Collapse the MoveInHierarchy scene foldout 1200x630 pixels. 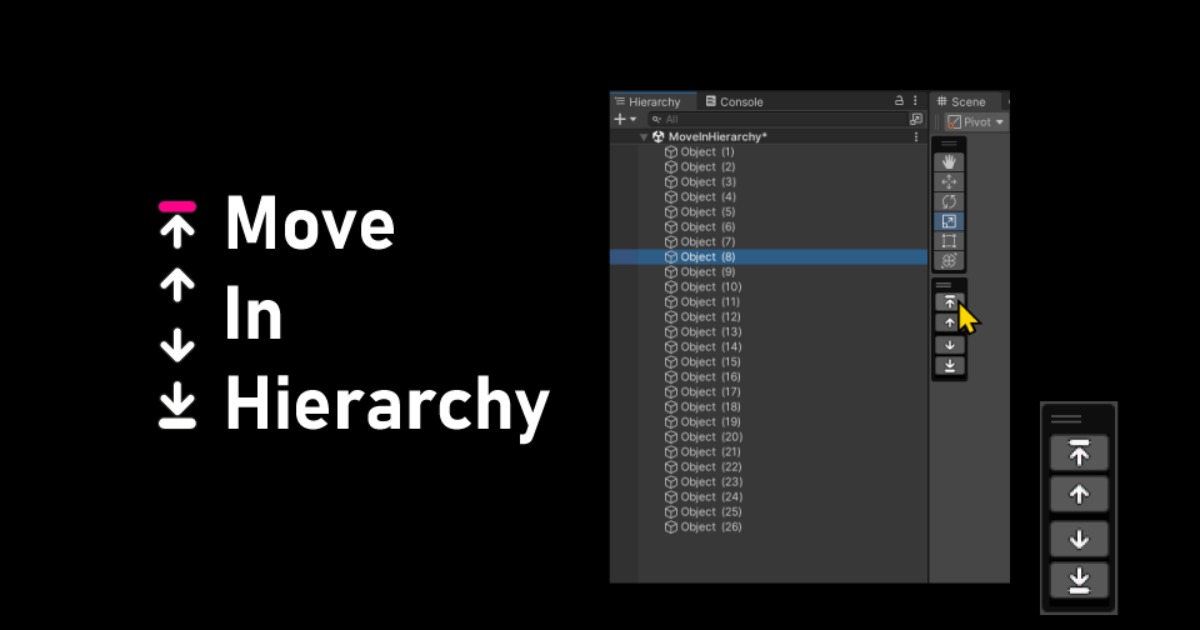[644, 137]
